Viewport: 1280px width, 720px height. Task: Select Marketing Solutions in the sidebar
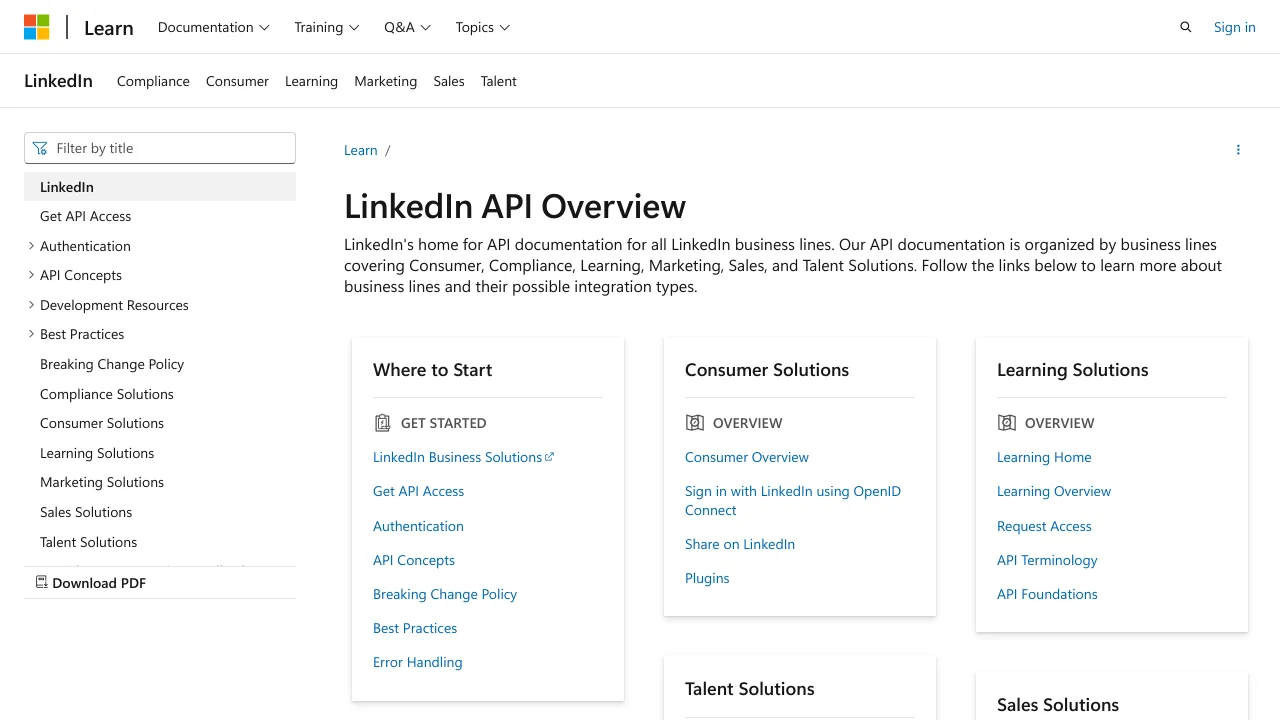[102, 482]
